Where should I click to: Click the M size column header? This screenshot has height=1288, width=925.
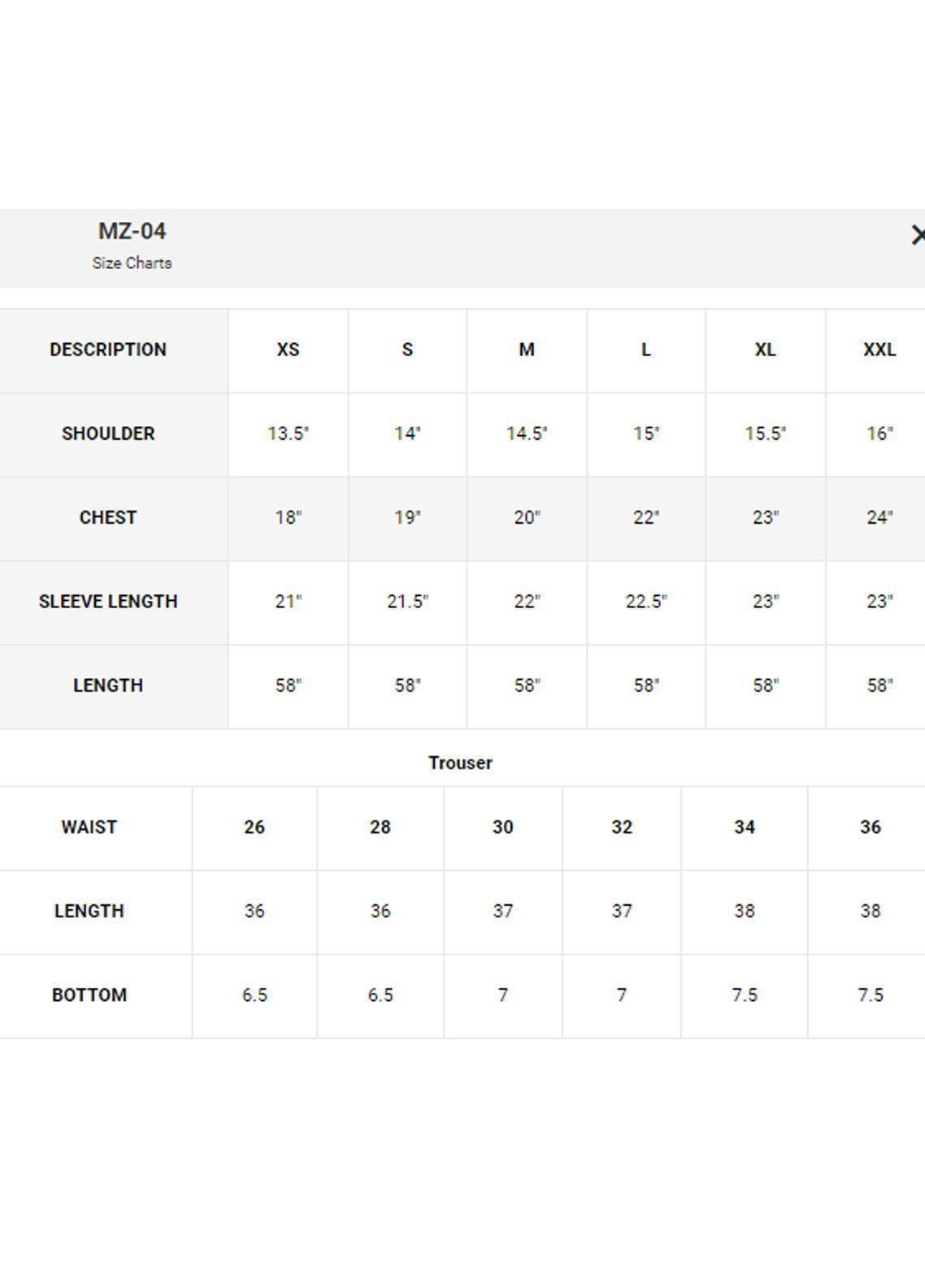coord(527,350)
